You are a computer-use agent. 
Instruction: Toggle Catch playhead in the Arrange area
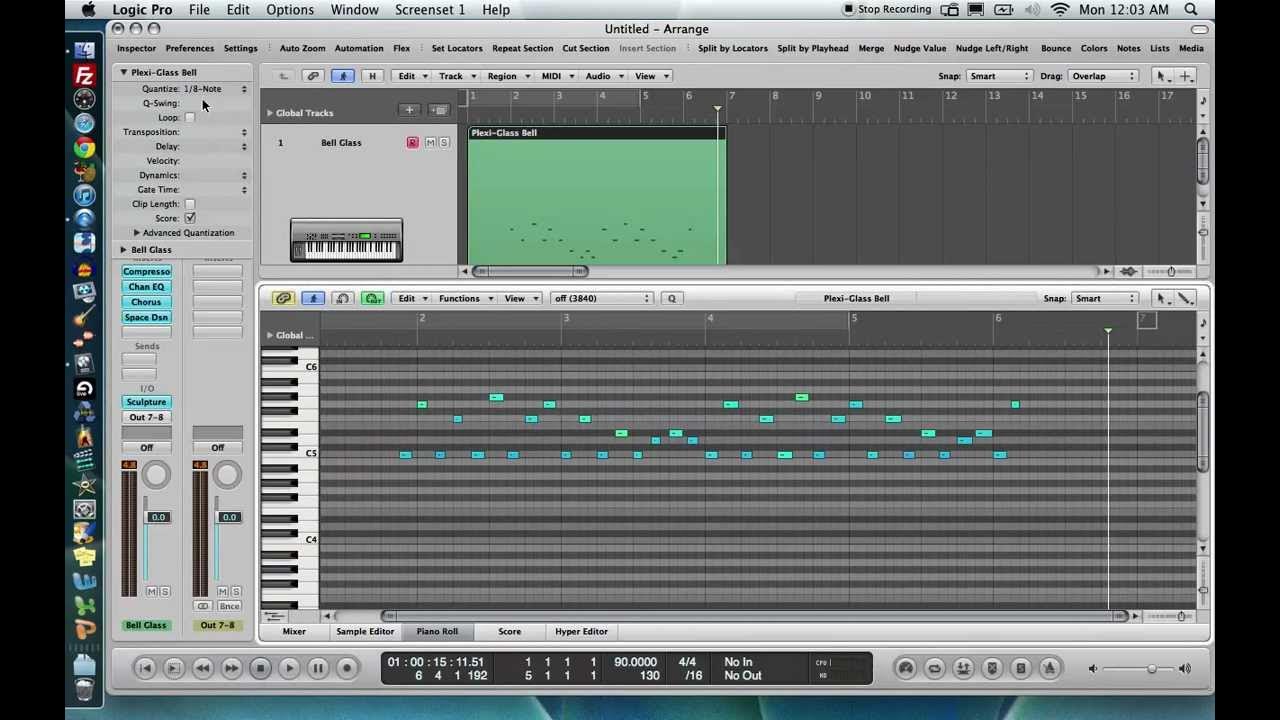coord(343,76)
